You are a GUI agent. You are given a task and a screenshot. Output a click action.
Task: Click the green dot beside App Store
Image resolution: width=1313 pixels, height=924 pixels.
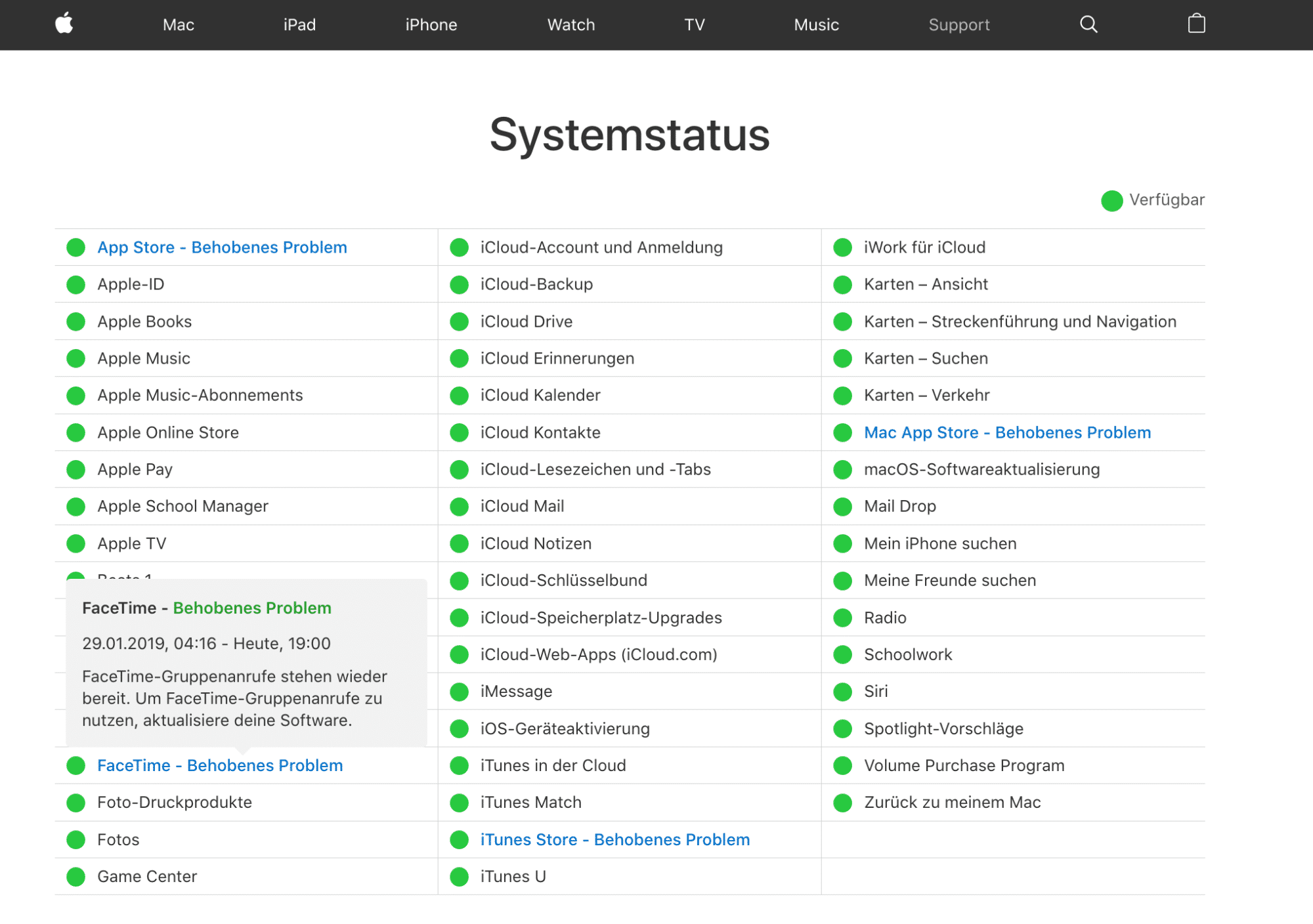(x=76, y=248)
